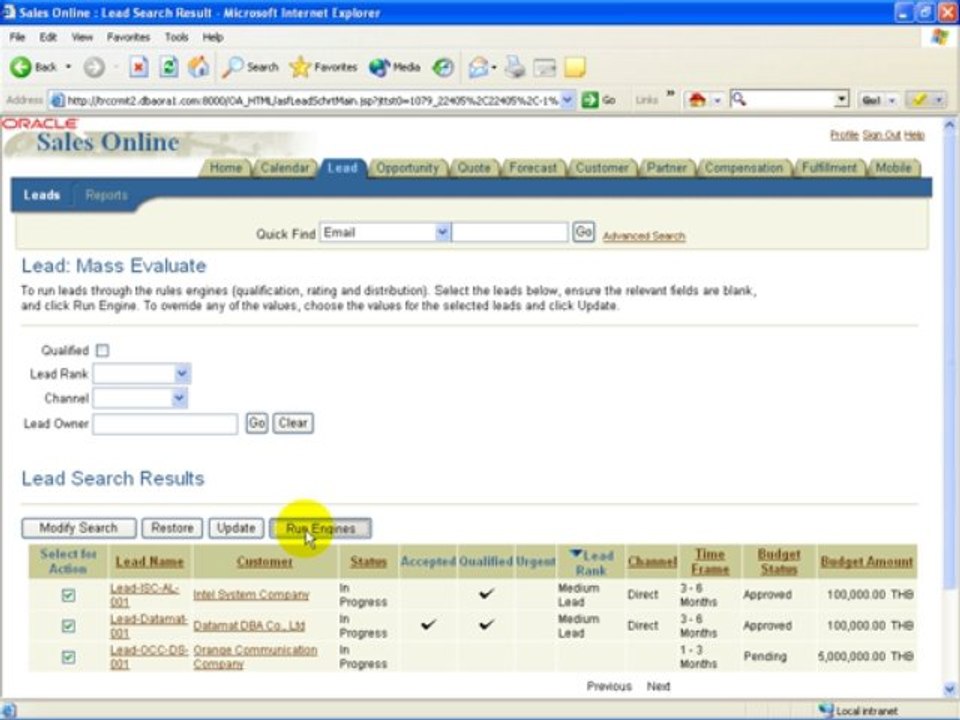This screenshot has width=960, height=720.
Task: Click the Clear button
Action: point(293,423)
